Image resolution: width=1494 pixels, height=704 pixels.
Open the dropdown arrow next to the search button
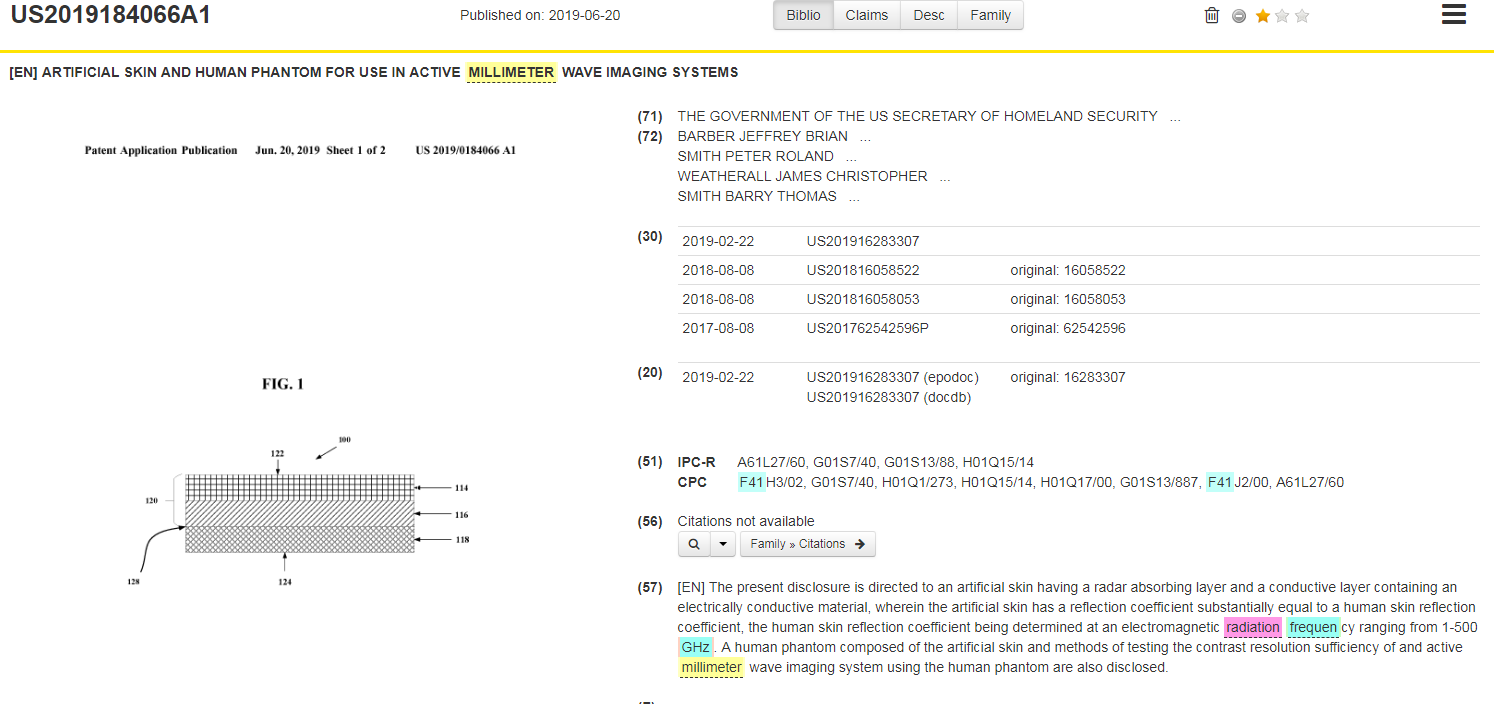click(x=723, y=544)
